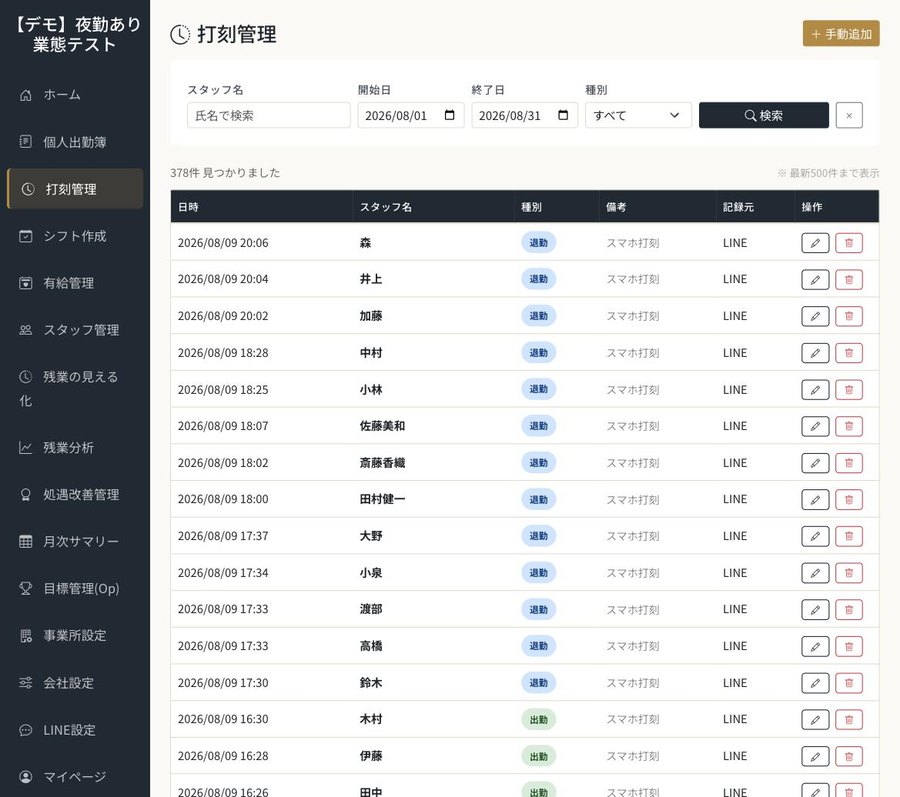Delete the 加藤 punch record
900x797 pixels.
(x=848, y=316)
